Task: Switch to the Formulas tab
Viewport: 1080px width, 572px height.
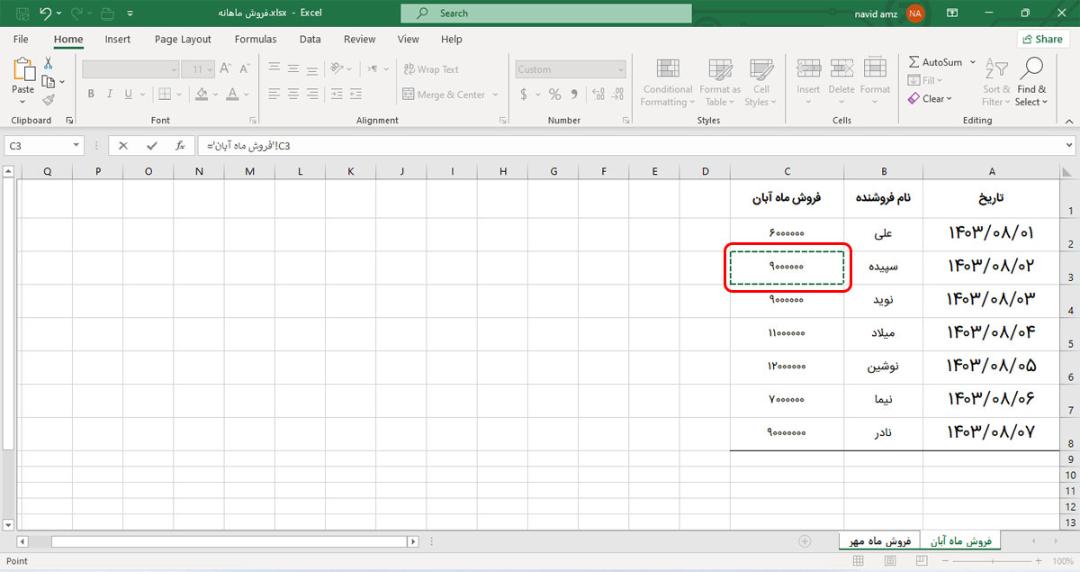Action: point(256,39)
